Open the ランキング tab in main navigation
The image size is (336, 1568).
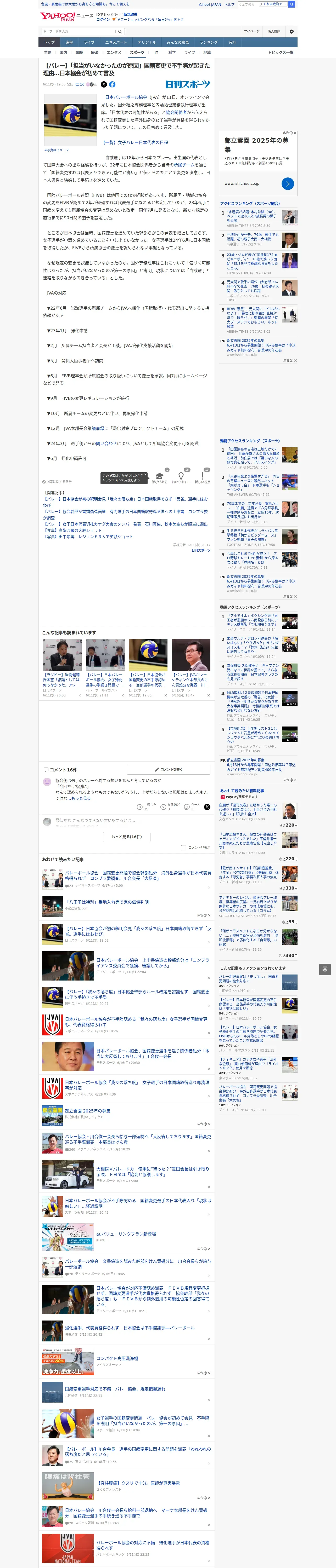(209, 43)
